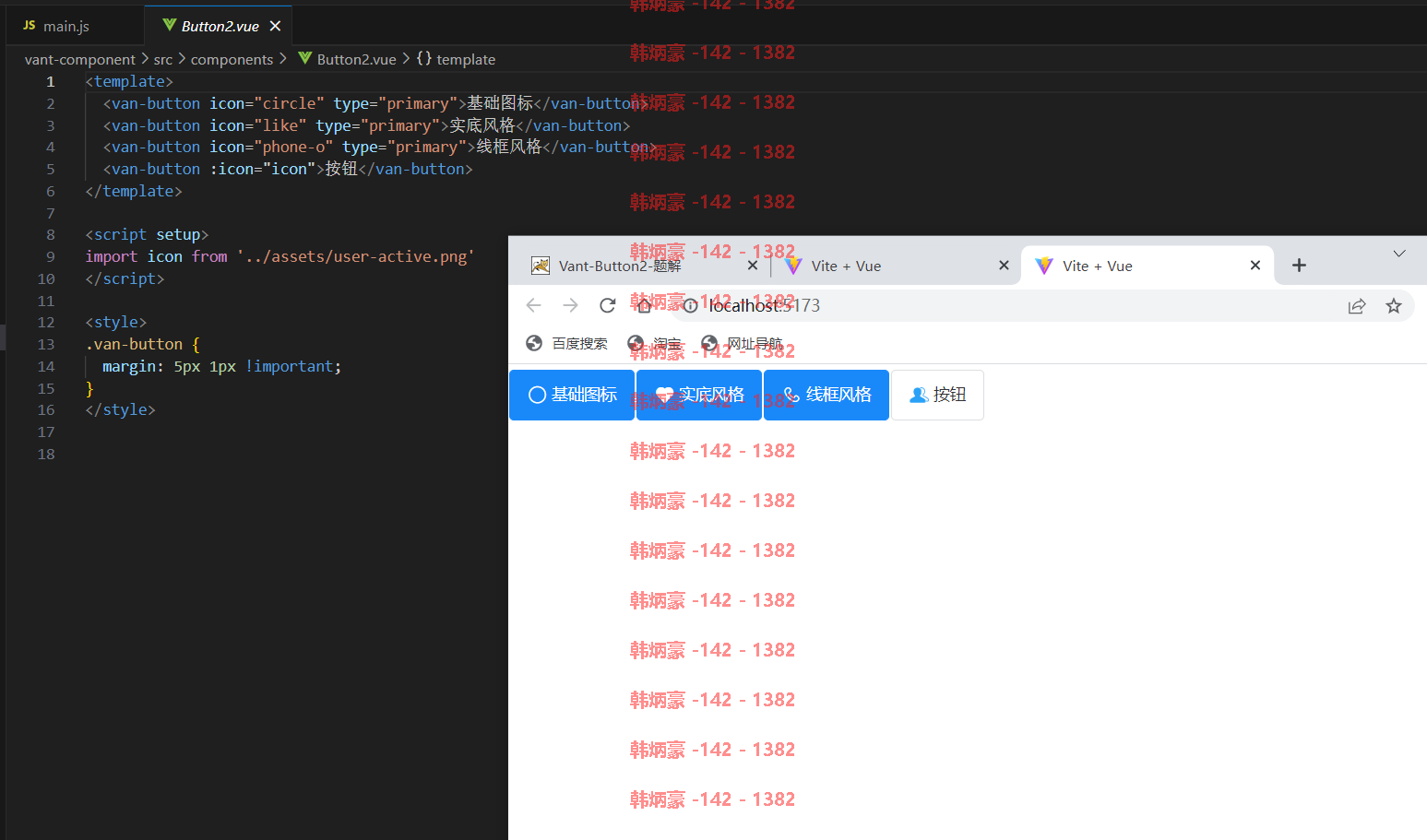
Task: Reload the localhost page
Action: [607, 305]
